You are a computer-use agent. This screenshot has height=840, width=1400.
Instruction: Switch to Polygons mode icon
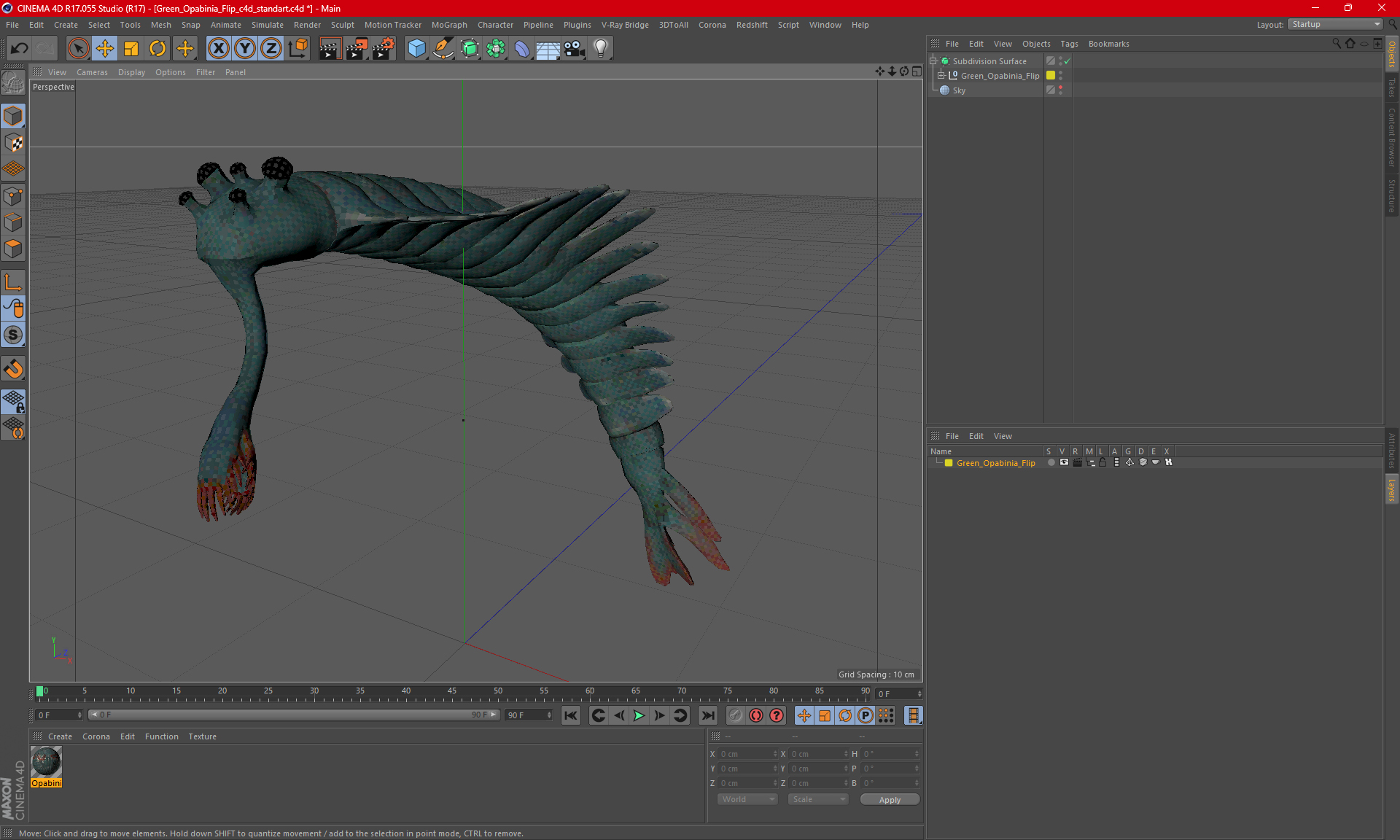(14, 249)
